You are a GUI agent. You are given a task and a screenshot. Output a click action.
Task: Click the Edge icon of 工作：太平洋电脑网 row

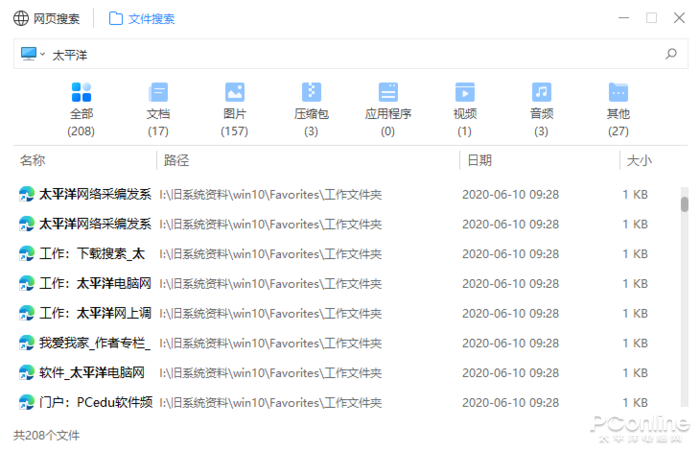(x=26, y=284)
